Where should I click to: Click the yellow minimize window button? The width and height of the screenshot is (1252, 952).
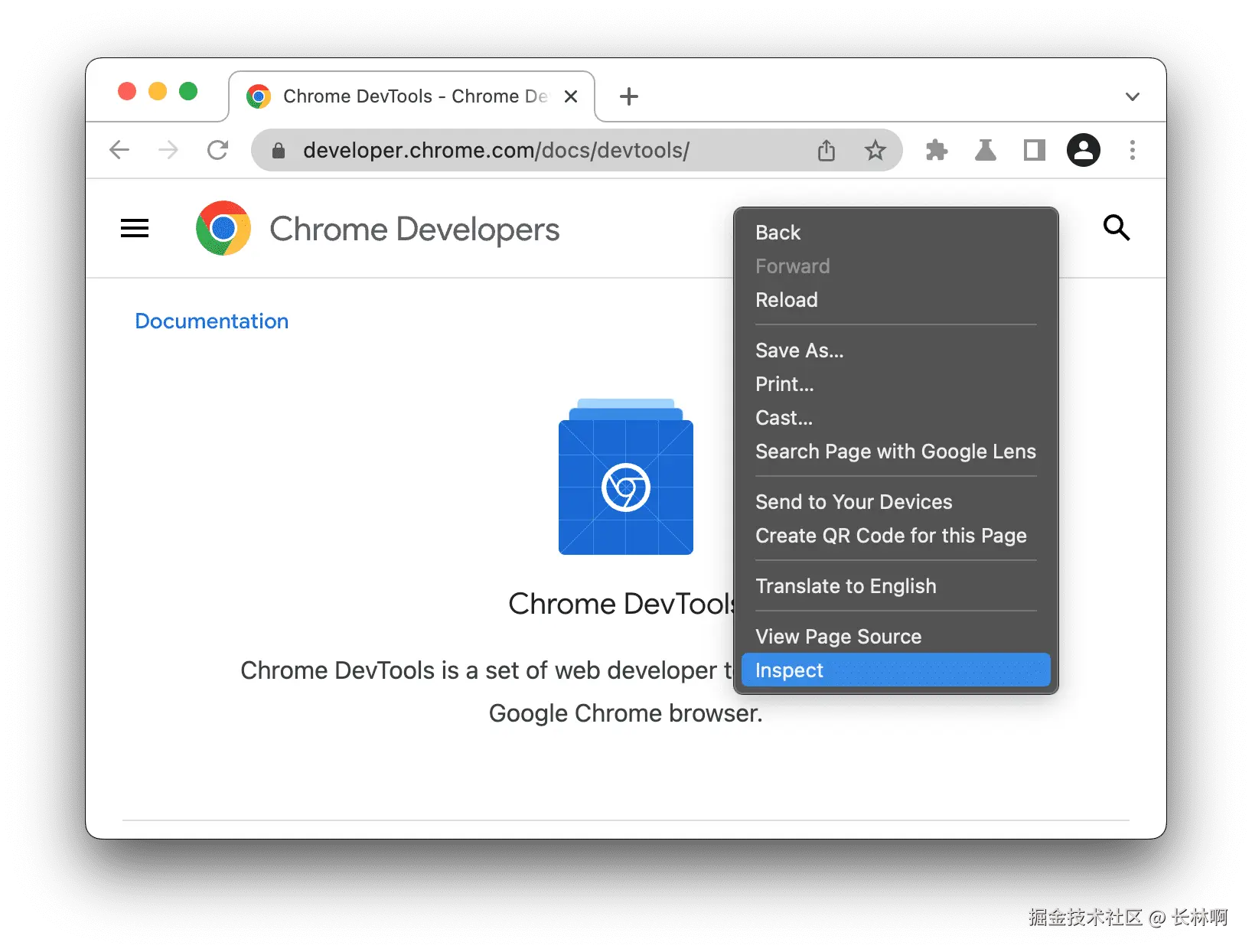(x=158, y=91)
